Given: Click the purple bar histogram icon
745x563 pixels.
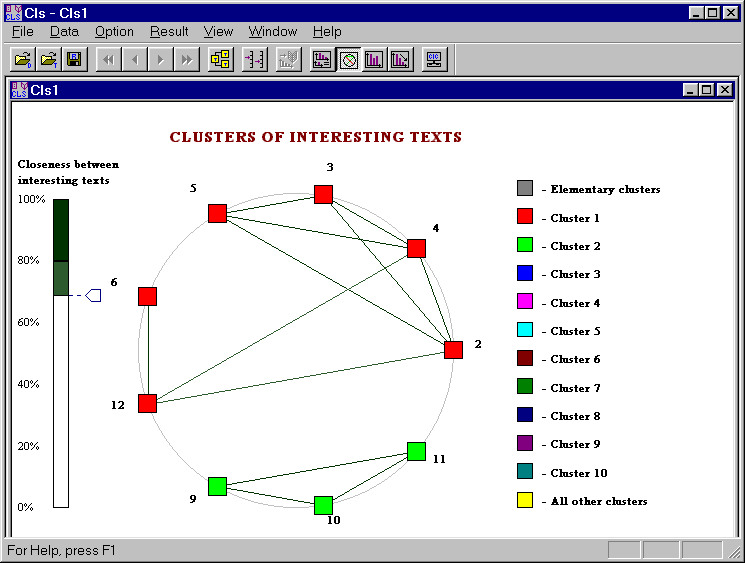Looking at the screenshot, I should click(374, 59).
